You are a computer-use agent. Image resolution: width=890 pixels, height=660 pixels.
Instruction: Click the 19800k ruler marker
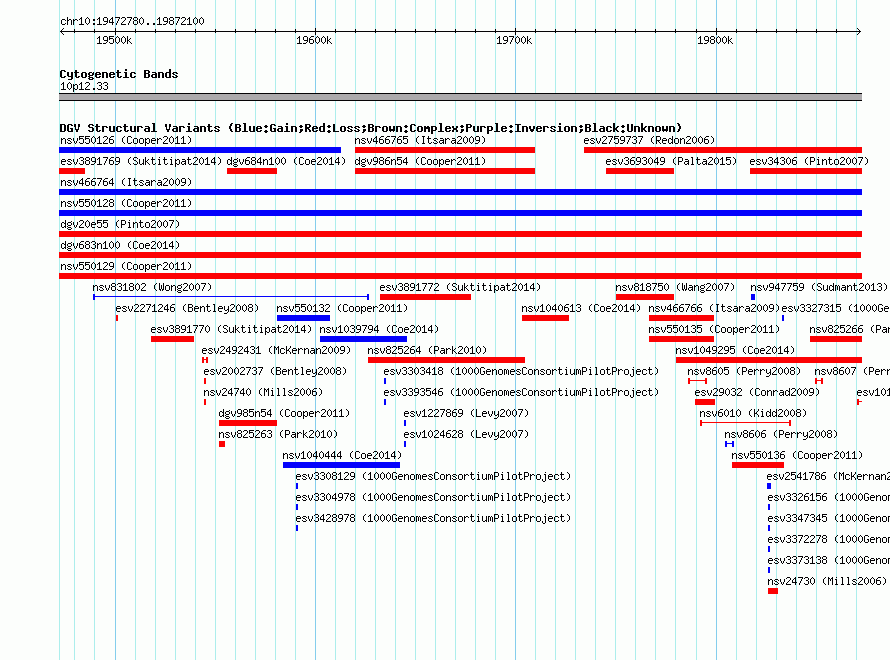click(715, 40)
